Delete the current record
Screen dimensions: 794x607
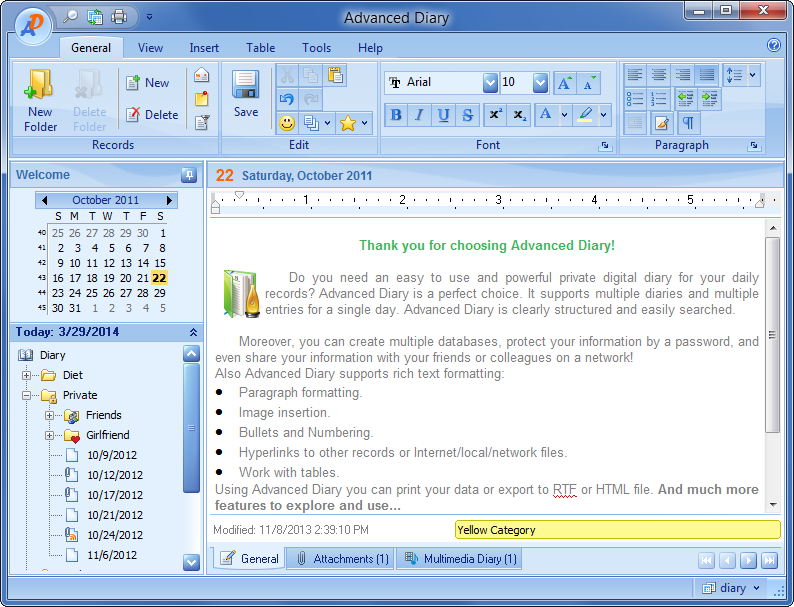pos(152,115)
